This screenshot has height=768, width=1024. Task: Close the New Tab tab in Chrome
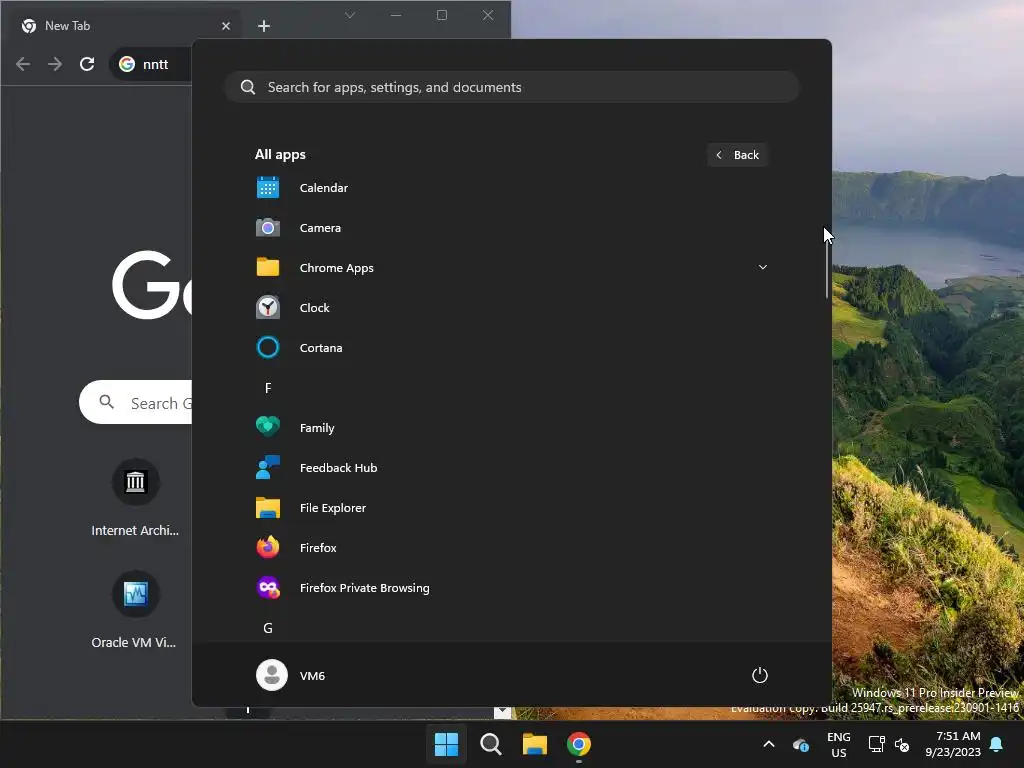tap(226, 25)
